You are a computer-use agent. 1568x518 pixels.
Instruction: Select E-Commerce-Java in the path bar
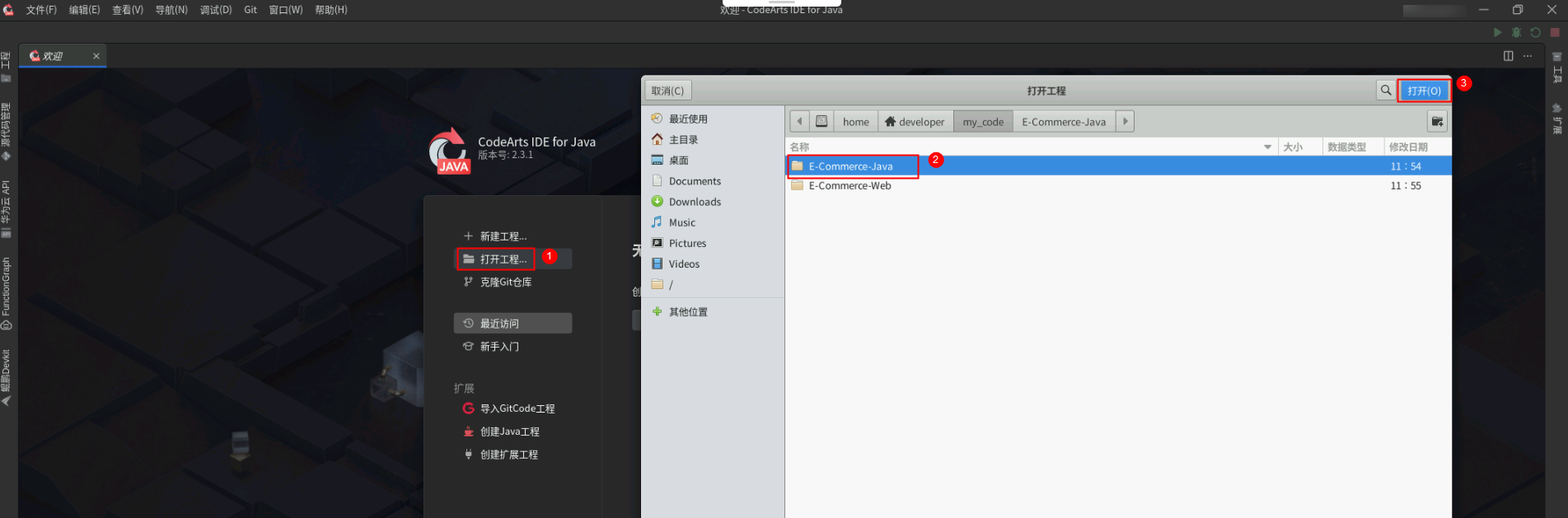point(1064,122)
